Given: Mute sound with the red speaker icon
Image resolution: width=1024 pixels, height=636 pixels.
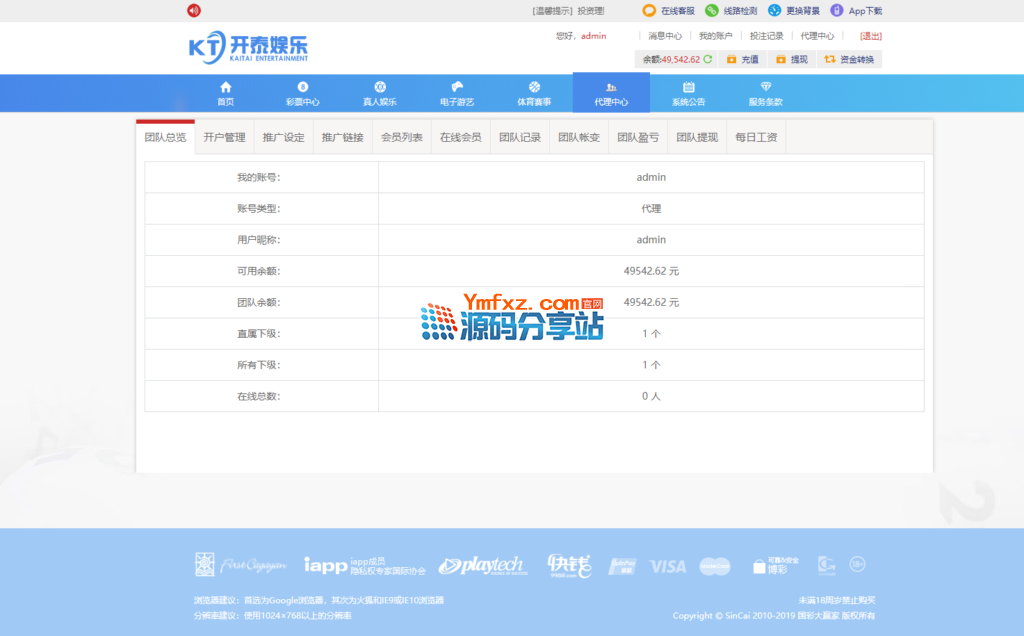Looking at the screenshot, I should (x=194, y=11).
